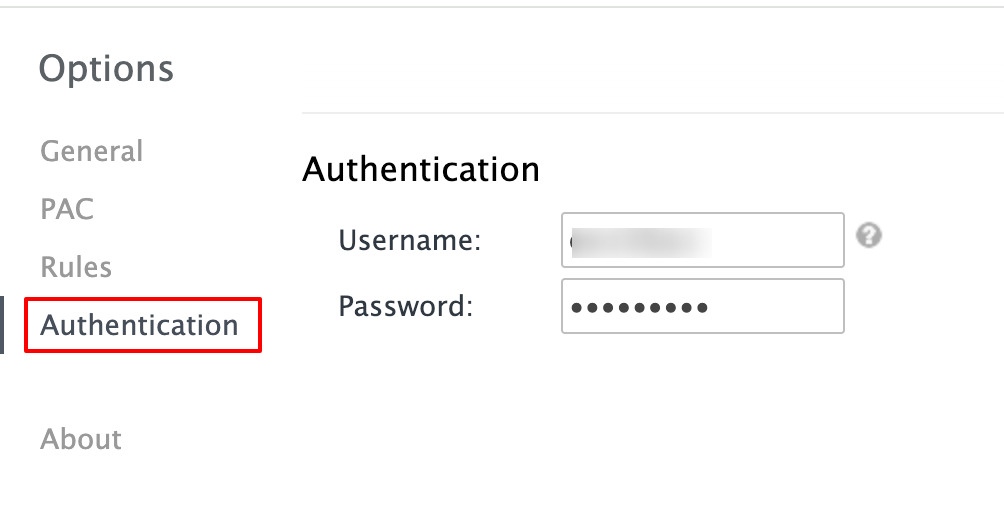Click the divider line above Authentication heading

(x=650, y=113)
